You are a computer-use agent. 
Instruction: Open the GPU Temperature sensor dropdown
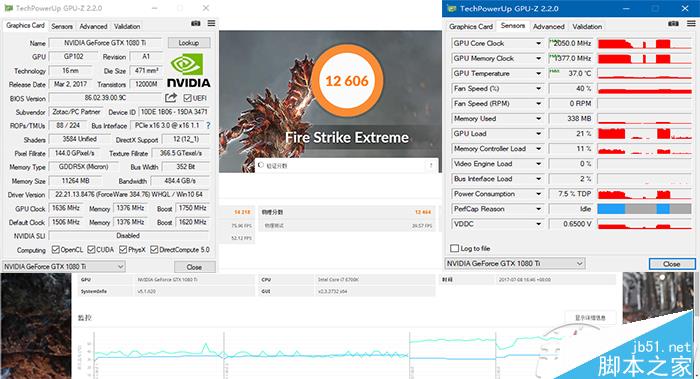pyautogui.click(x=538, y=74)
